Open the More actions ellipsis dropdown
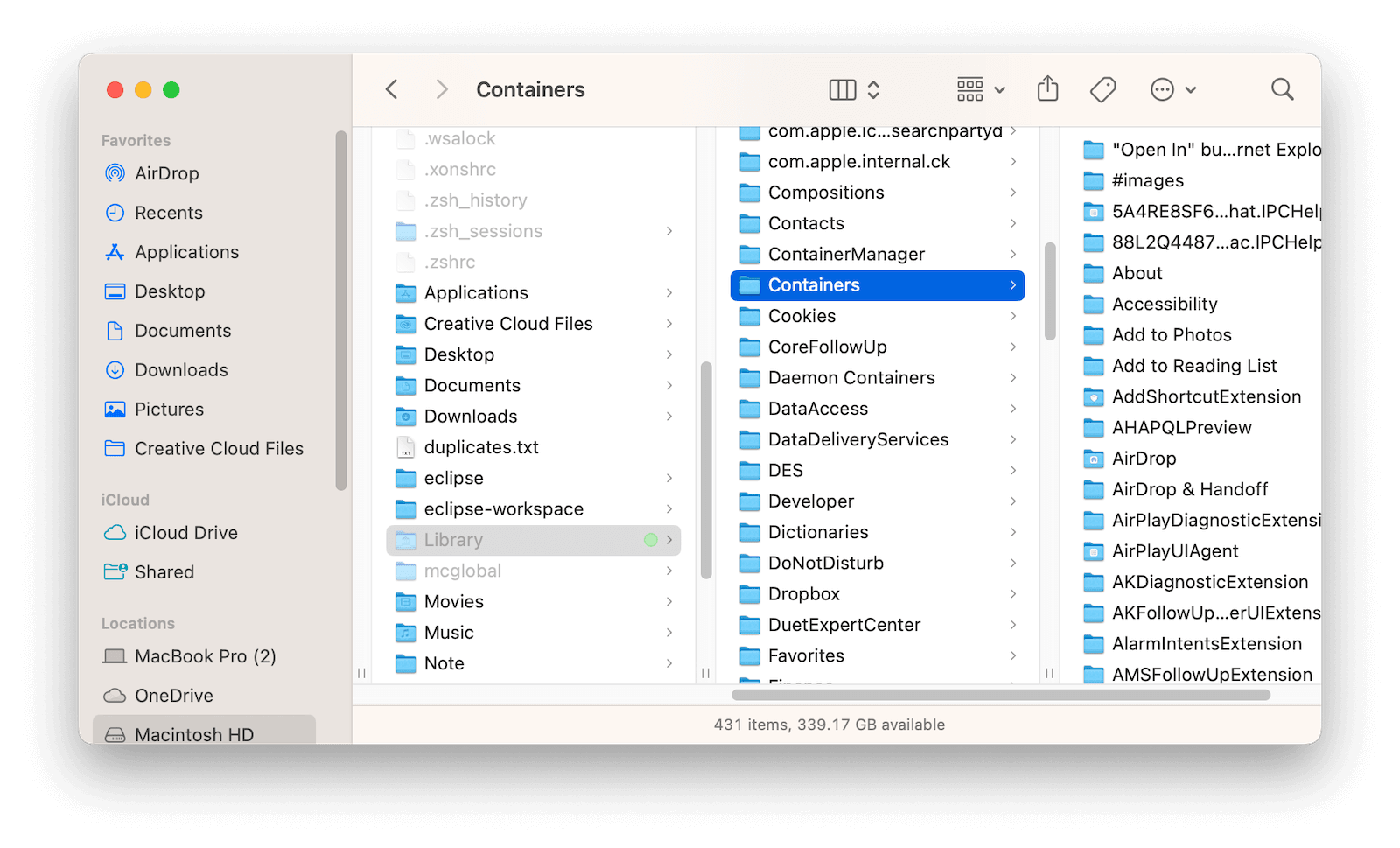The image size is (1400, 848). [1172, 89]
